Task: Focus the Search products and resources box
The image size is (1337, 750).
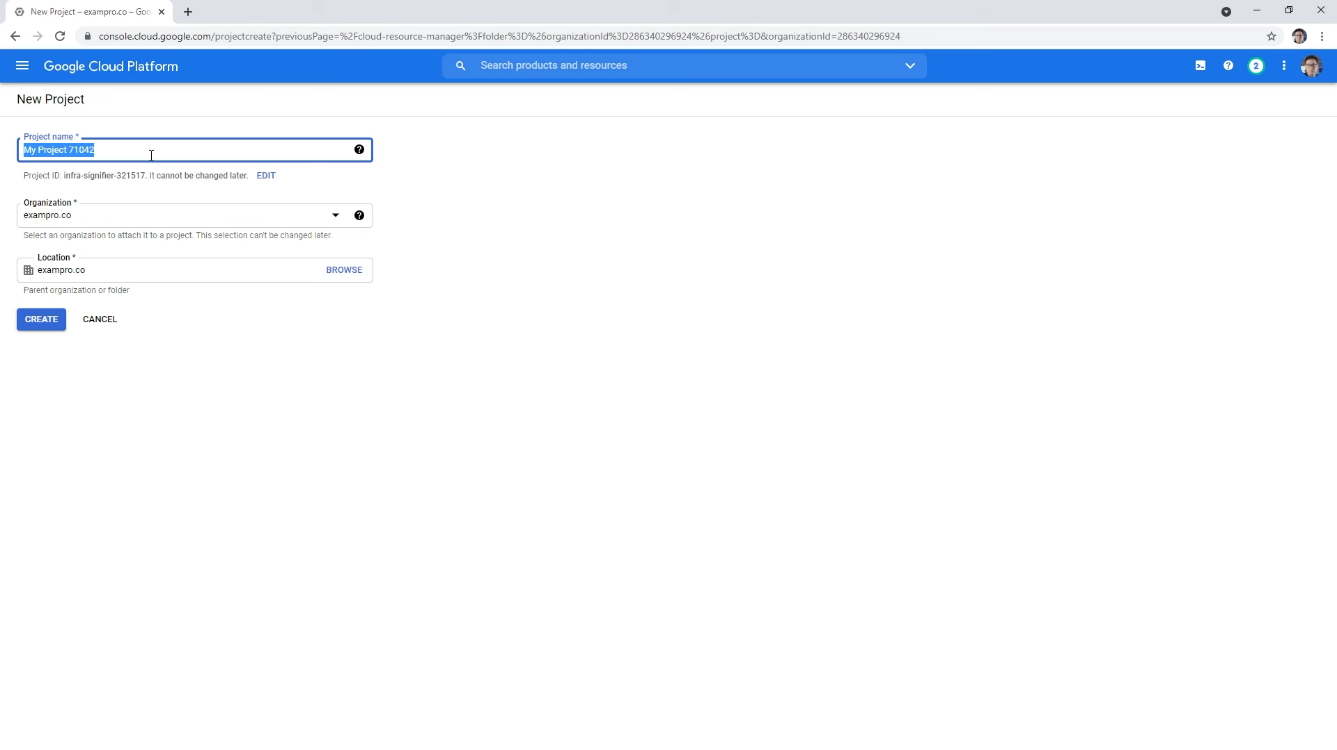Action: (x=685, y=66)
